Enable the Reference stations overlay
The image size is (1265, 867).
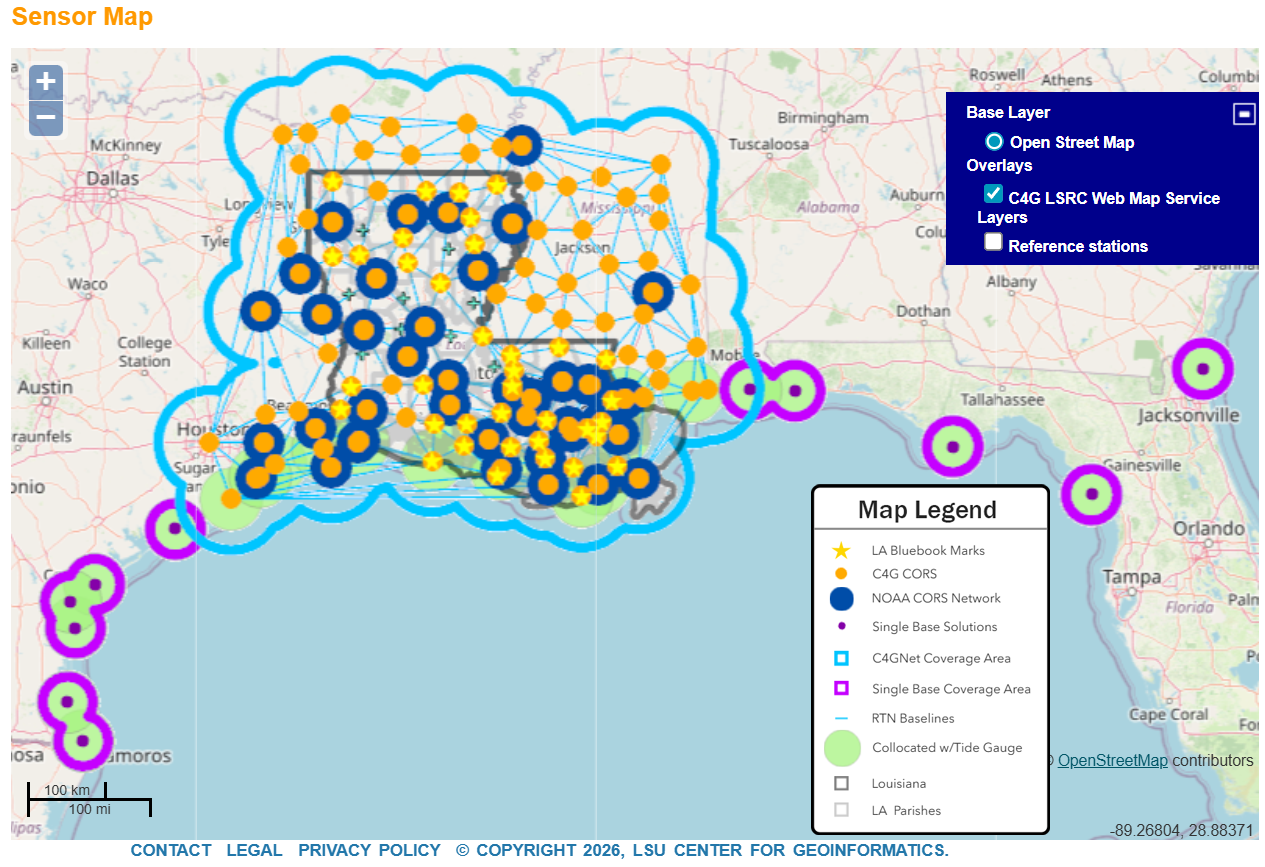(x=992, y=241)
